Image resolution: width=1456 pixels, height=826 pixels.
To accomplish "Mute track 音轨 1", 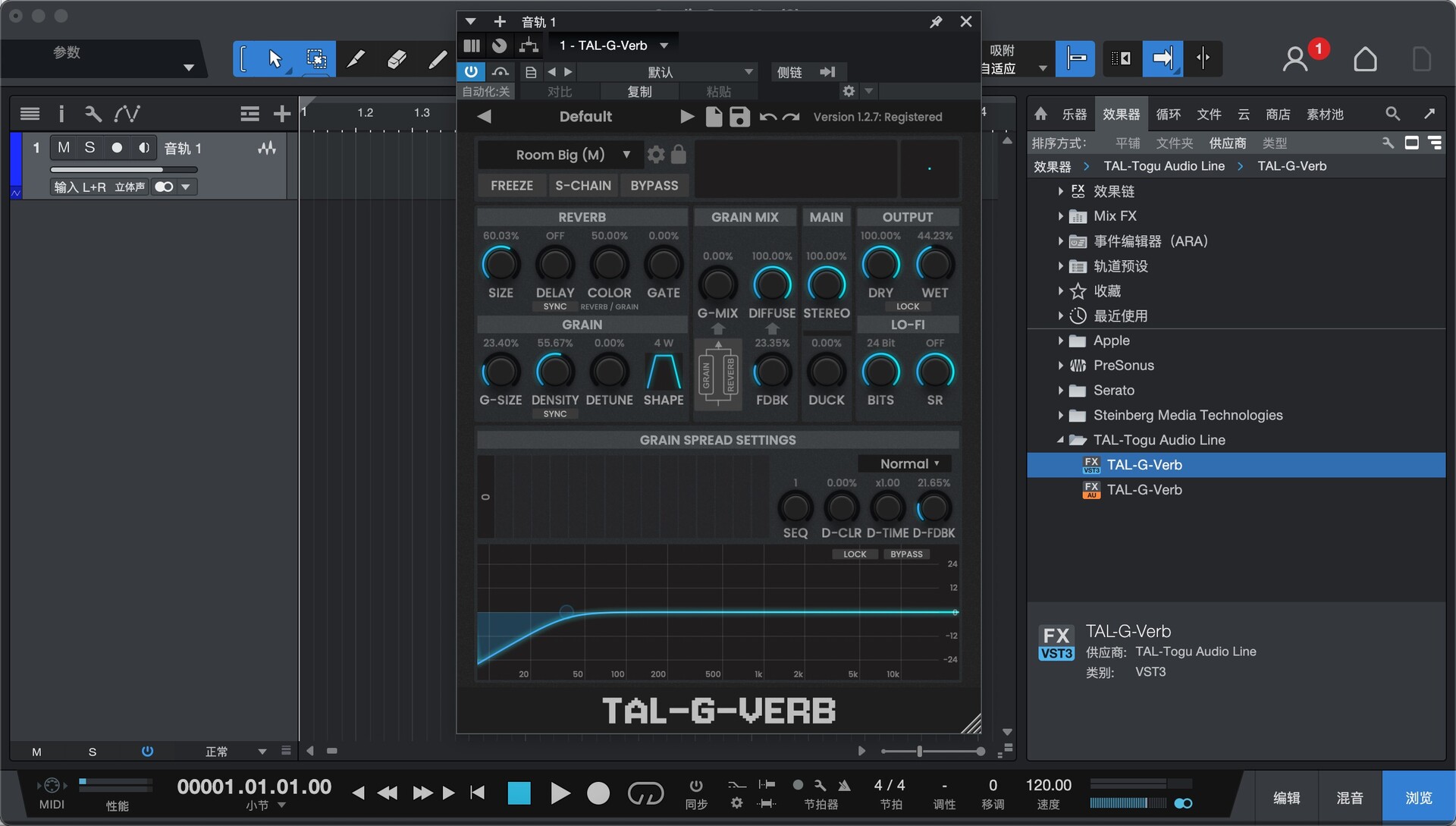I will (64, 148).
